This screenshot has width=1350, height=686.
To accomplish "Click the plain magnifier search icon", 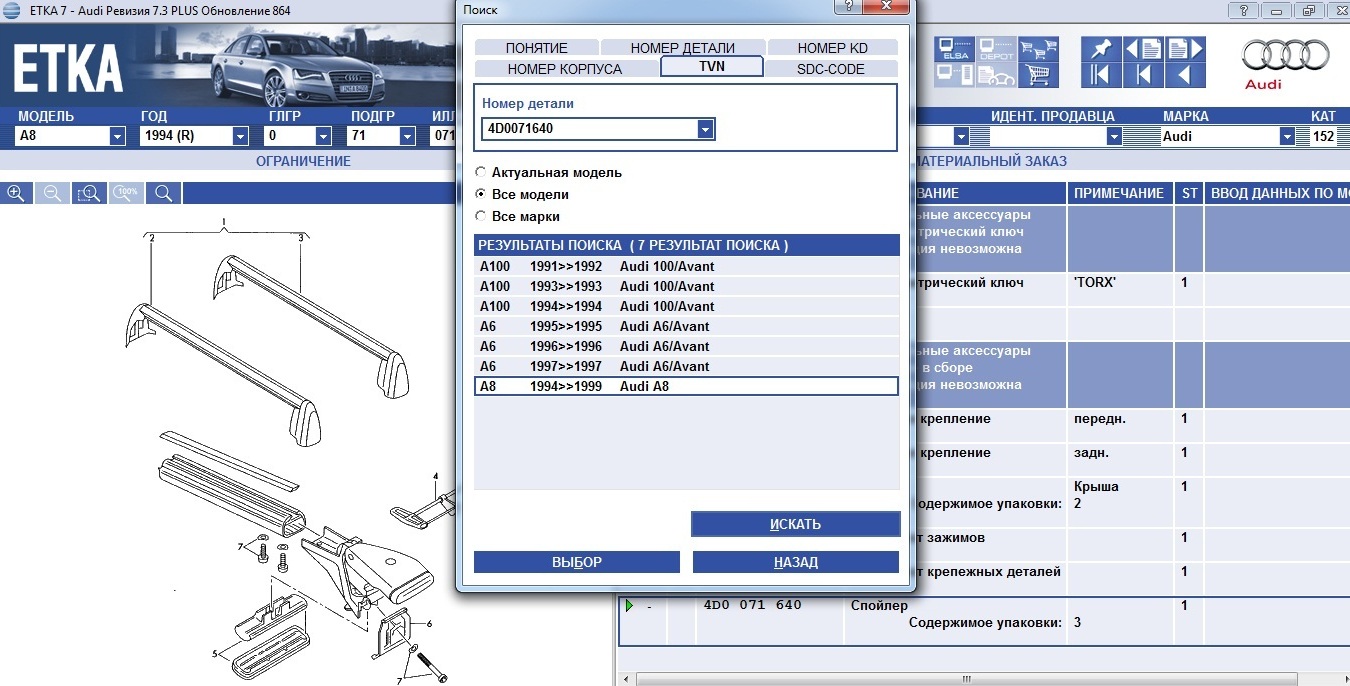I will (x=164, y=193).
